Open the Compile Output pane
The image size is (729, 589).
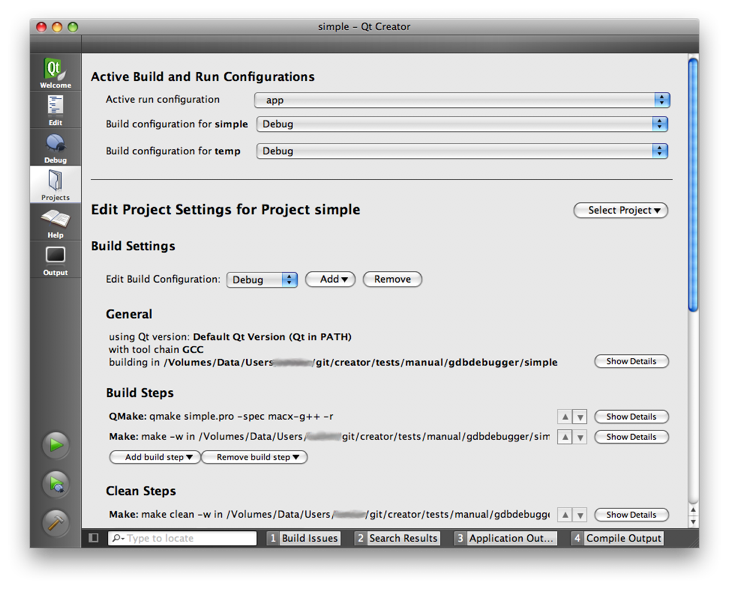click(617, 538)
